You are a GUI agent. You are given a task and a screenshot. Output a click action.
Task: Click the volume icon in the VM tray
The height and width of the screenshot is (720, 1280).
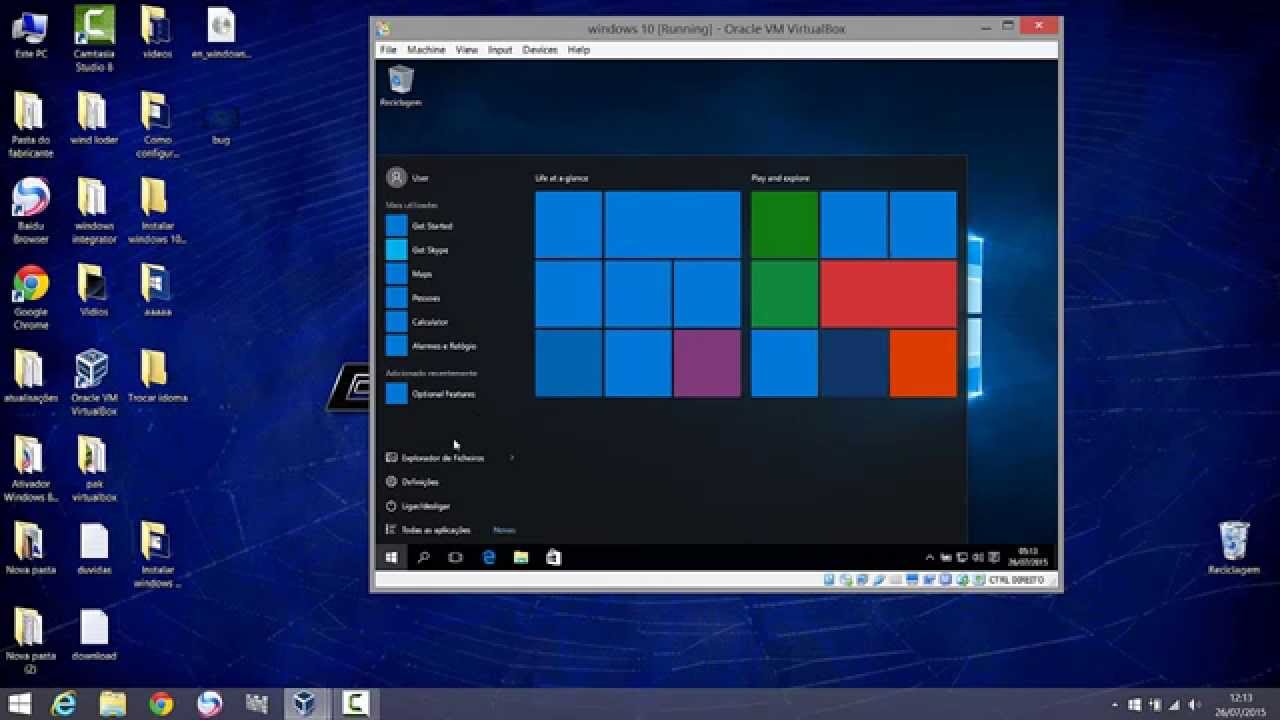click(977, 557)
